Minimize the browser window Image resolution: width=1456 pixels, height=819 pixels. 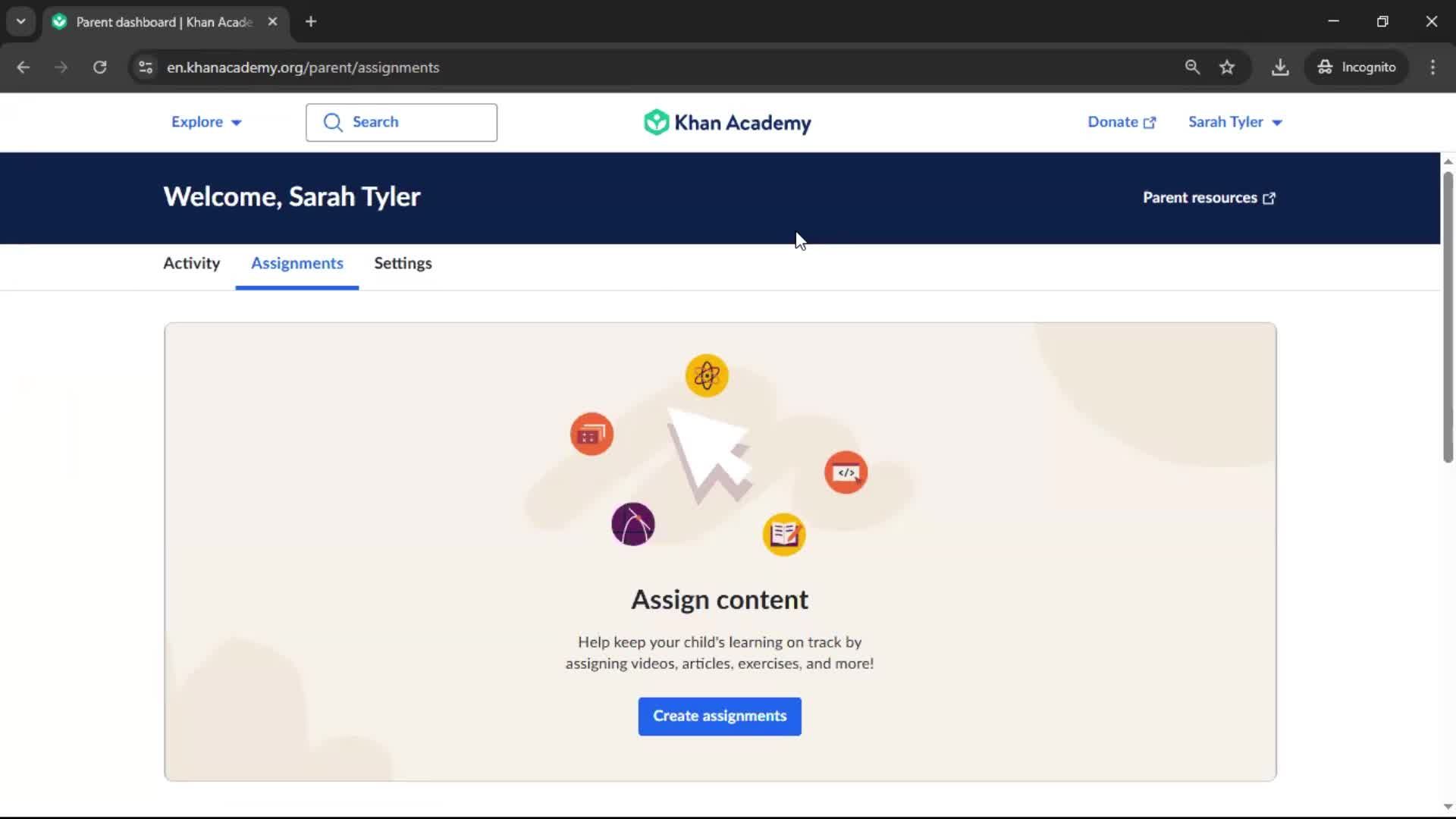pos(1334,21)
